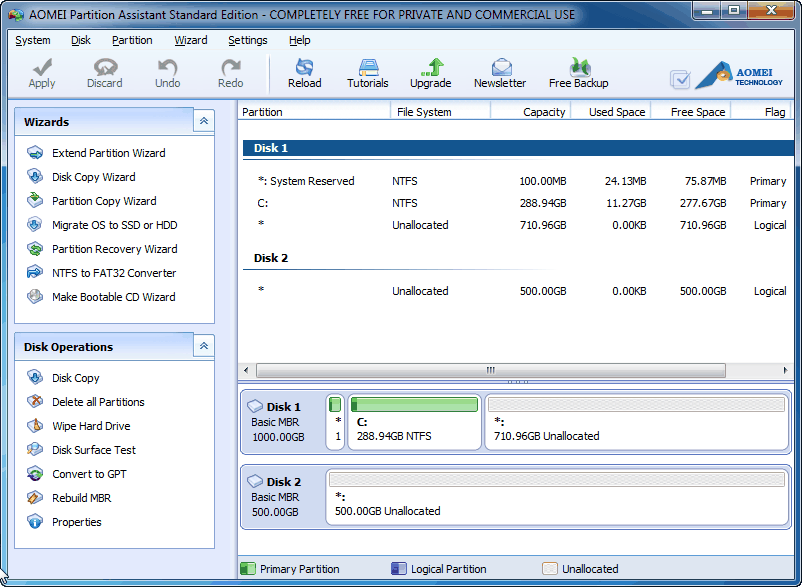
Task: Collapse the Disk Operations panel
Action: [204, 346]
